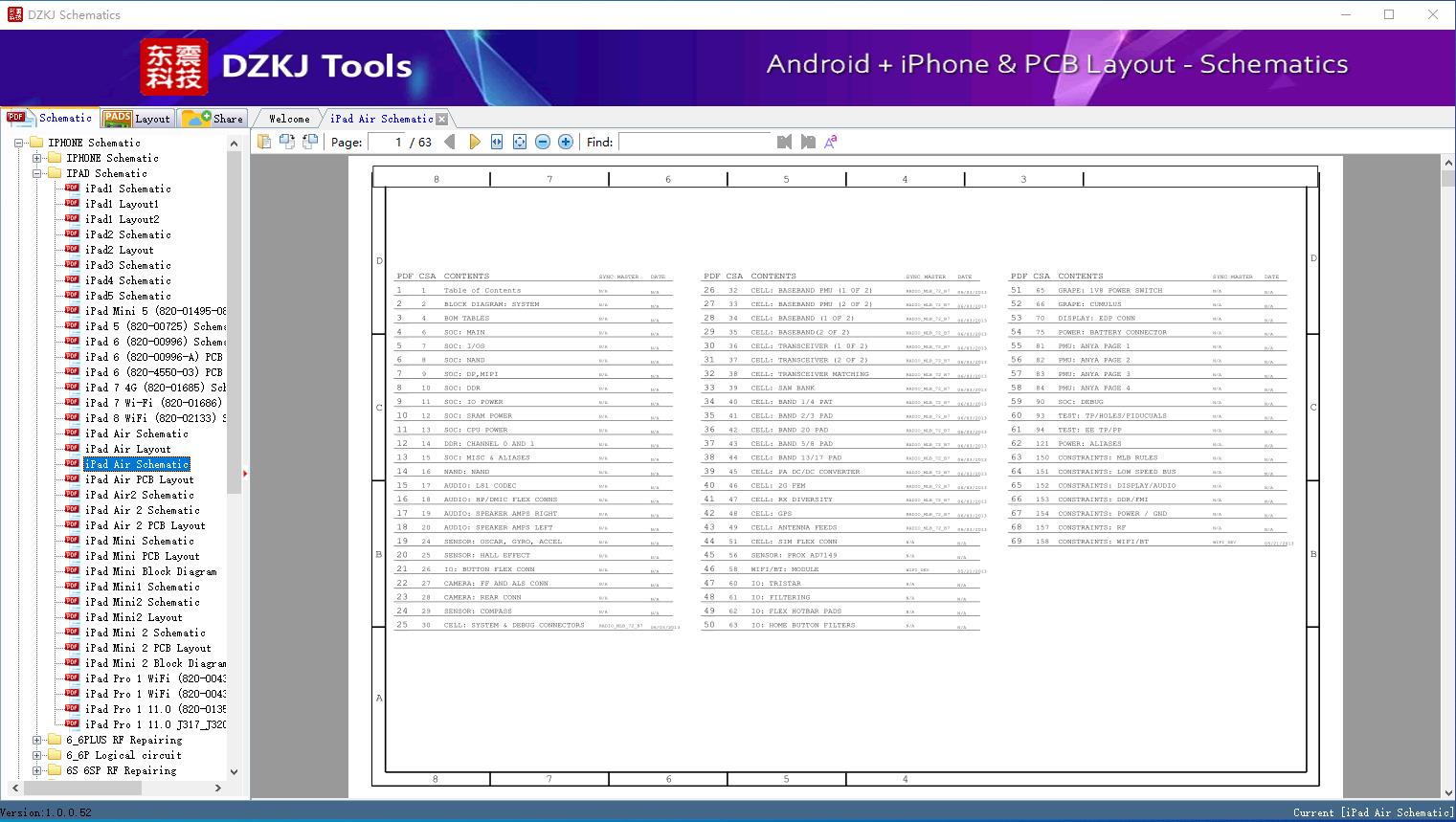
Task: Click the tree panel horizontal scroll-right arrow
Action: click(218, 788)
